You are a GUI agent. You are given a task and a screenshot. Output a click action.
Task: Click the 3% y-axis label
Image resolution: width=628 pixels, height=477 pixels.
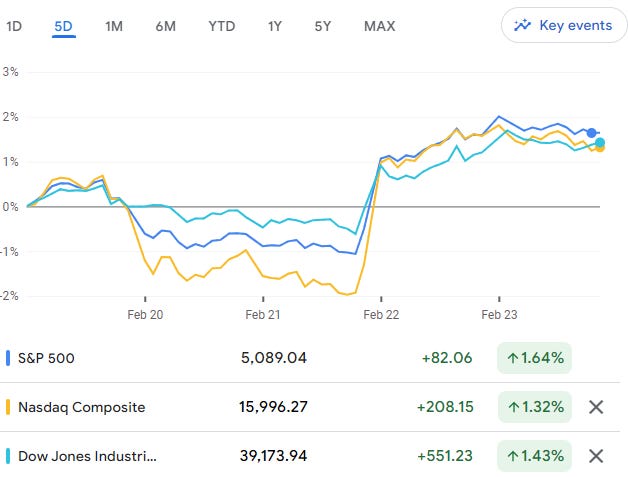[x=10, y=72]
